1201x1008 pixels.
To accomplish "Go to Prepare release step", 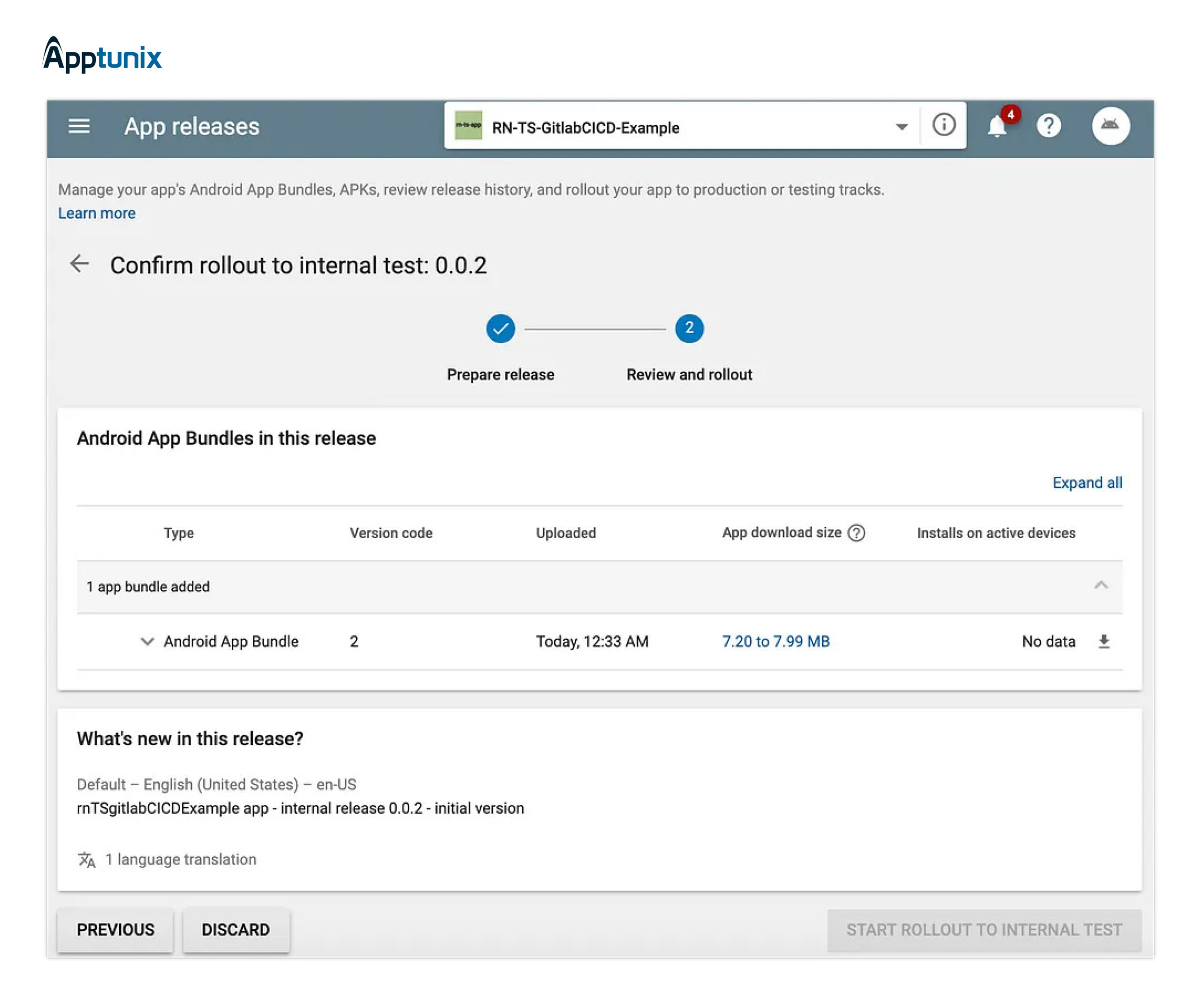I will pyautogui.click(x=501, y=328).
